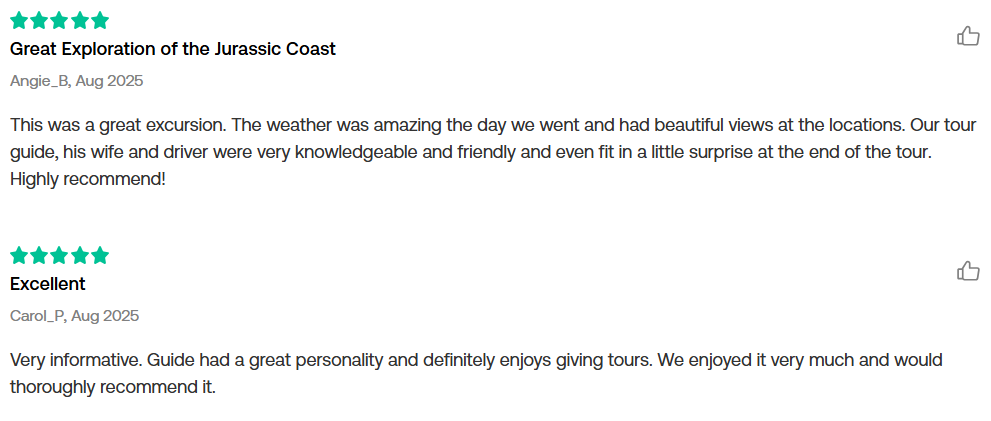Click the "thoroughly recommend it." line of text
This screenshot has height=421, width=991.
[x=113, y=387]
